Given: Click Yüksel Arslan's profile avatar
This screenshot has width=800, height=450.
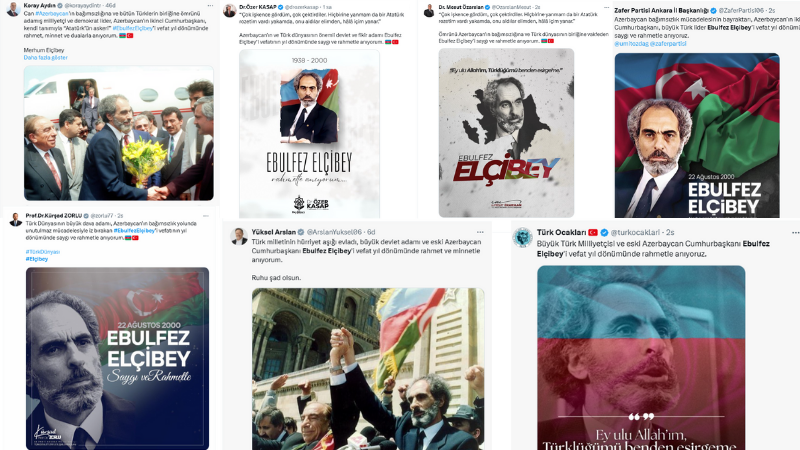Looking at the screenshot, I should click(238, 236).
